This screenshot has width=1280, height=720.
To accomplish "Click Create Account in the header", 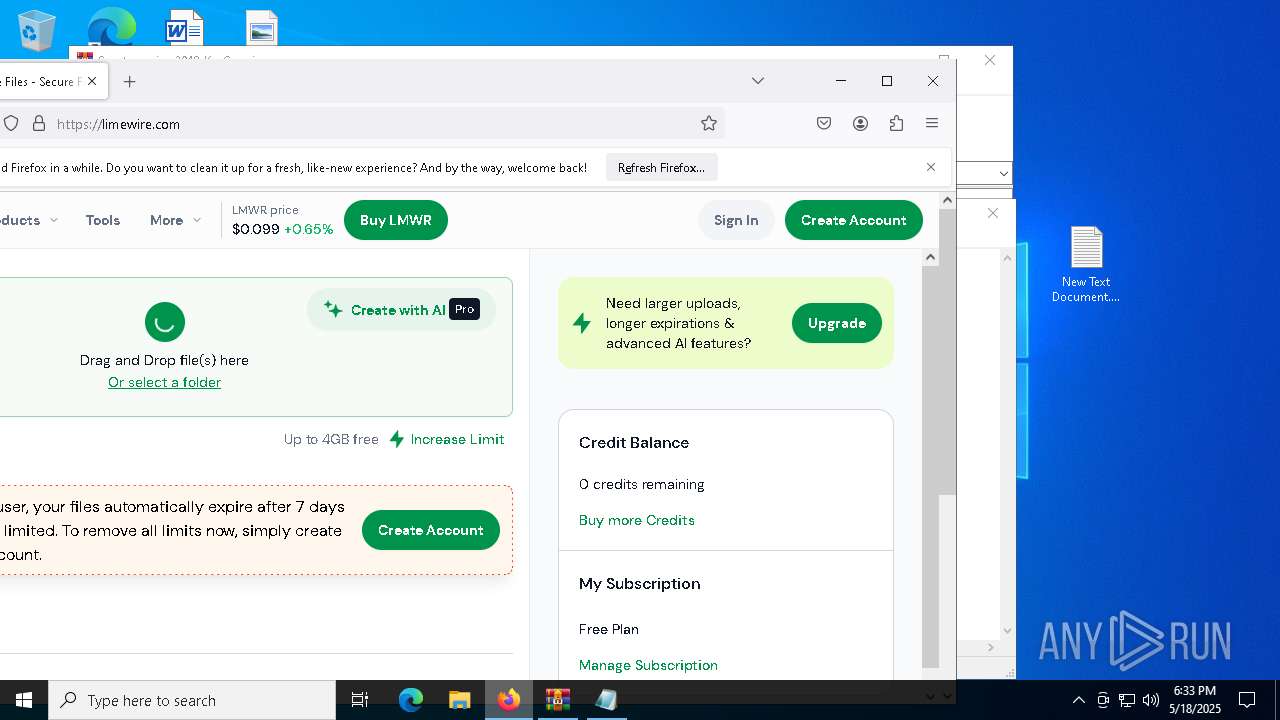I will coord(854,220).
